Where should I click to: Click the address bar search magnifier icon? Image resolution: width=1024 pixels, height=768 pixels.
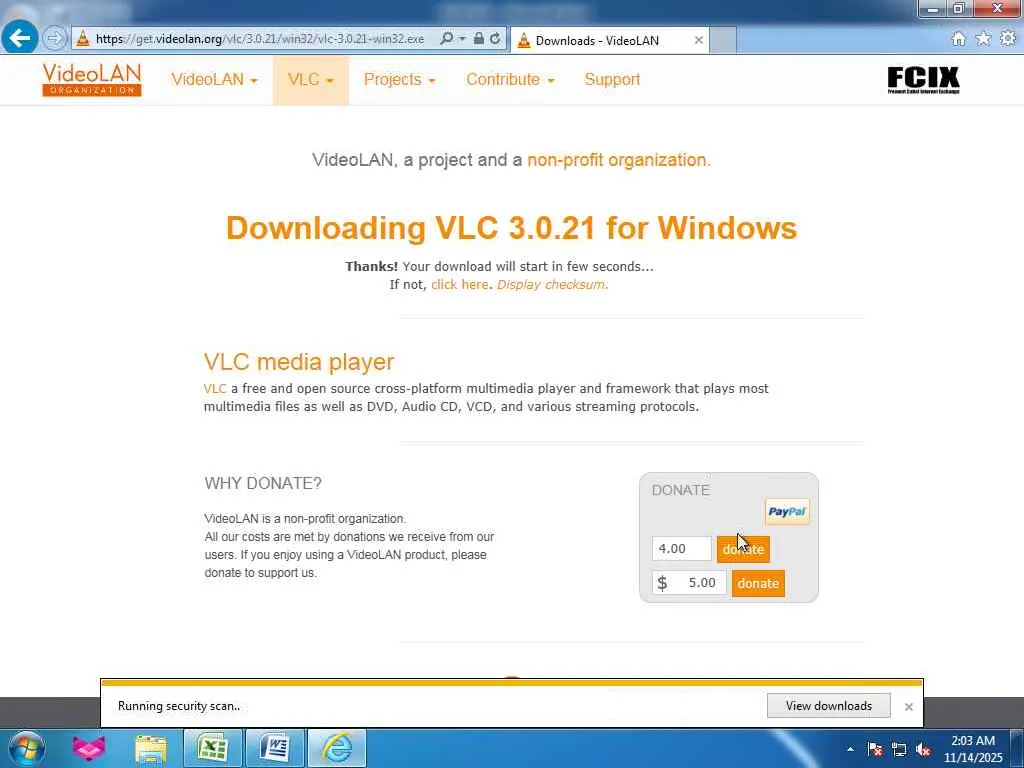coord(446,39)
